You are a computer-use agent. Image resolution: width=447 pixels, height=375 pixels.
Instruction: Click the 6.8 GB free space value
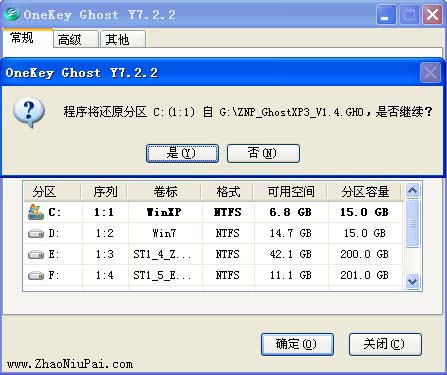291,212
